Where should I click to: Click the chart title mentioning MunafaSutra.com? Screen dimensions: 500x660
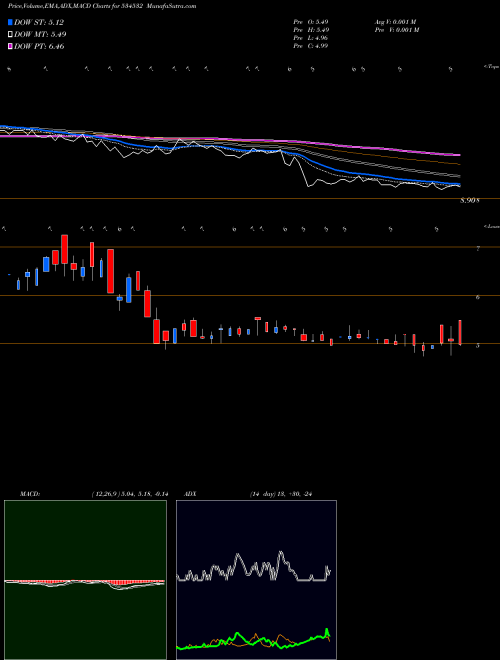[102, 6]
